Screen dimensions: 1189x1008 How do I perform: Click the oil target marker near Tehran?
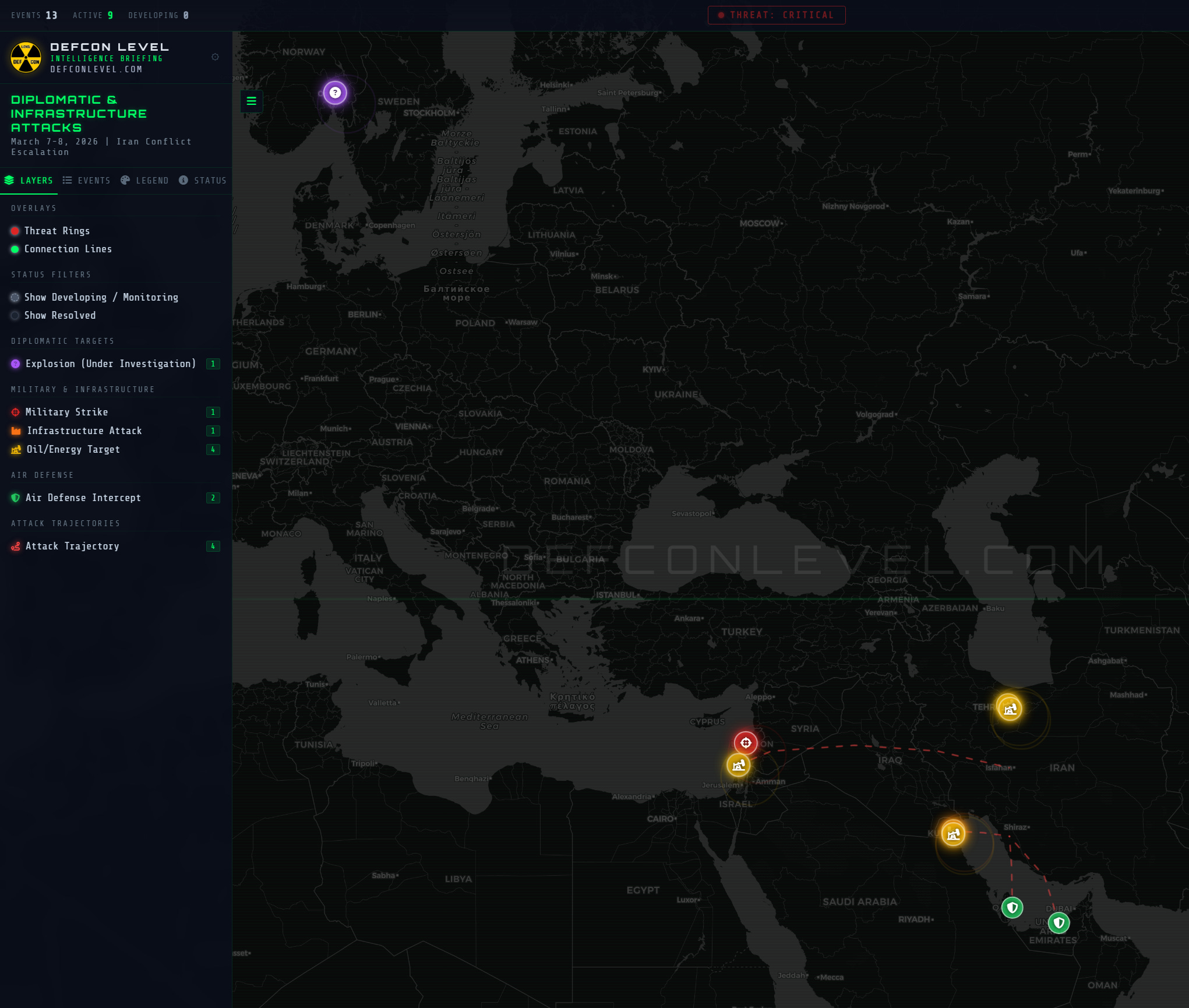(x=1010, y=709)
